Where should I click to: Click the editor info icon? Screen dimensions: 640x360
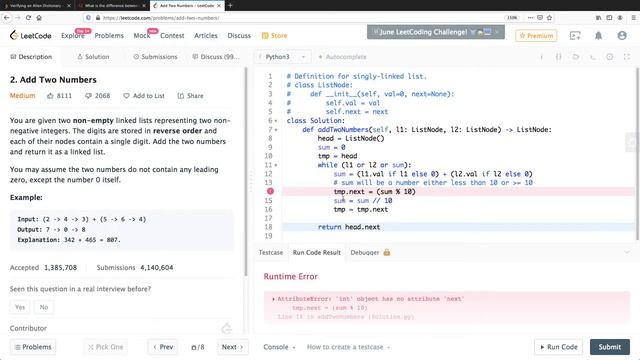(x=542, y=57)
